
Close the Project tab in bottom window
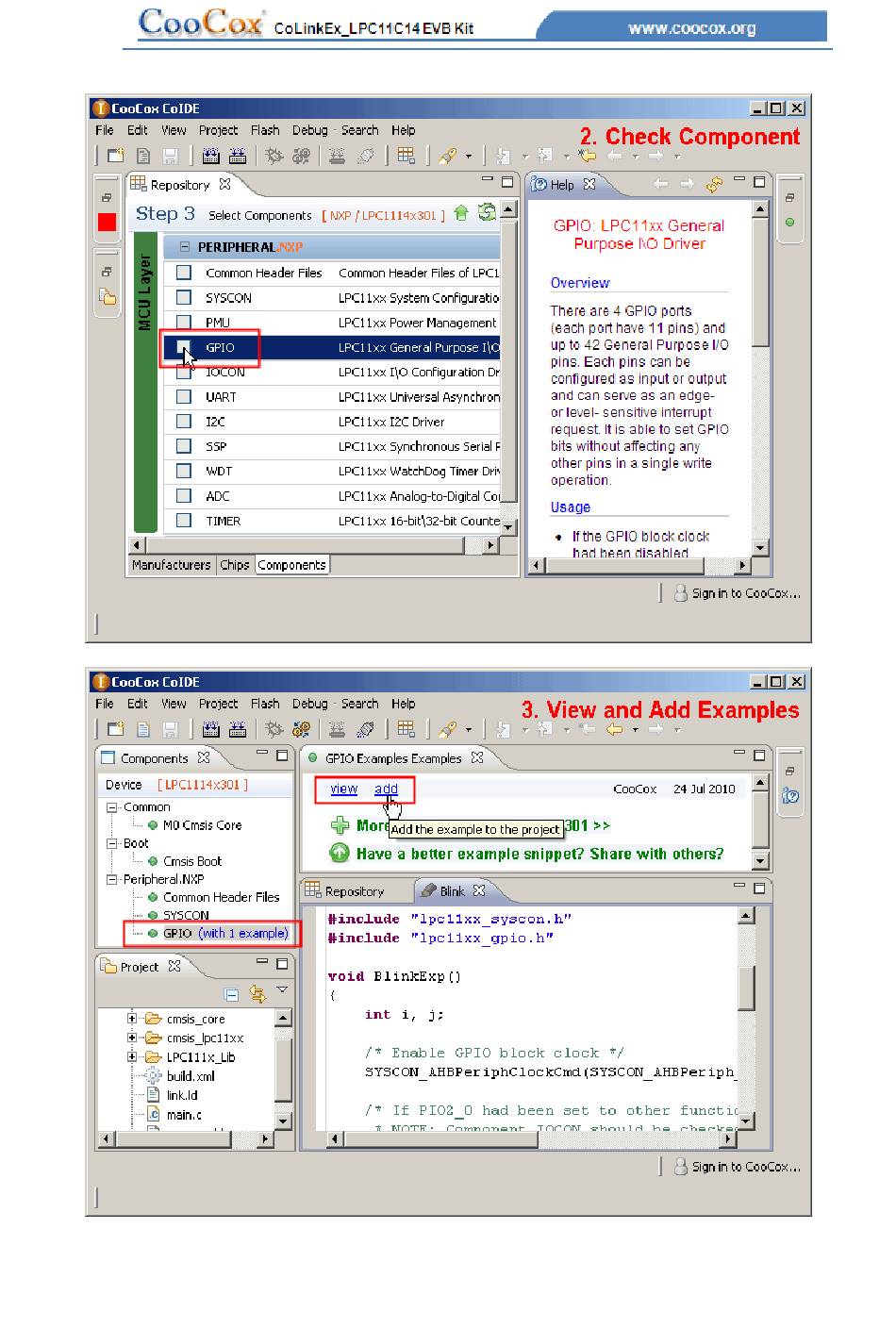(174, 966)
